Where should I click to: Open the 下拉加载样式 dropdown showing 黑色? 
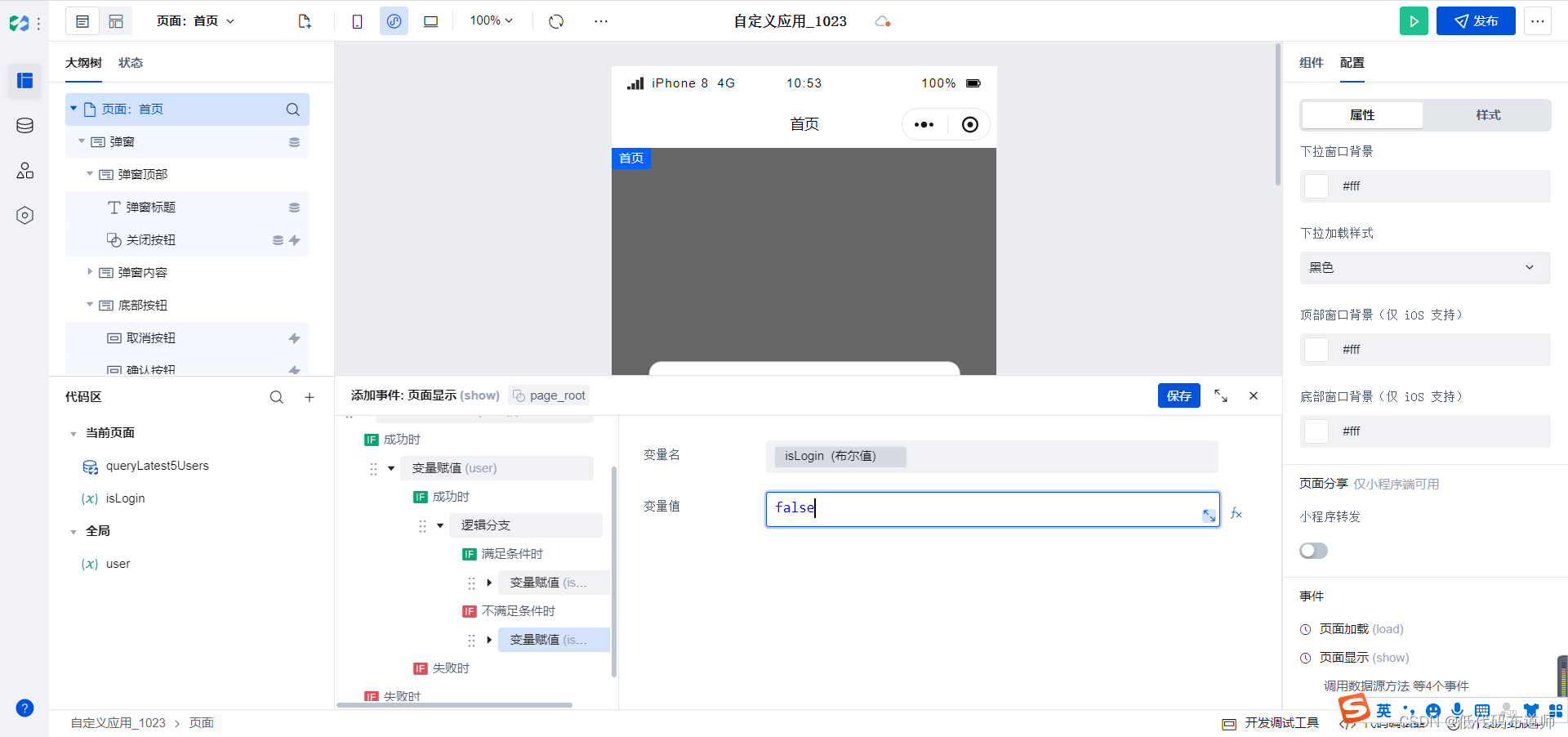(x=1425, y=268)
